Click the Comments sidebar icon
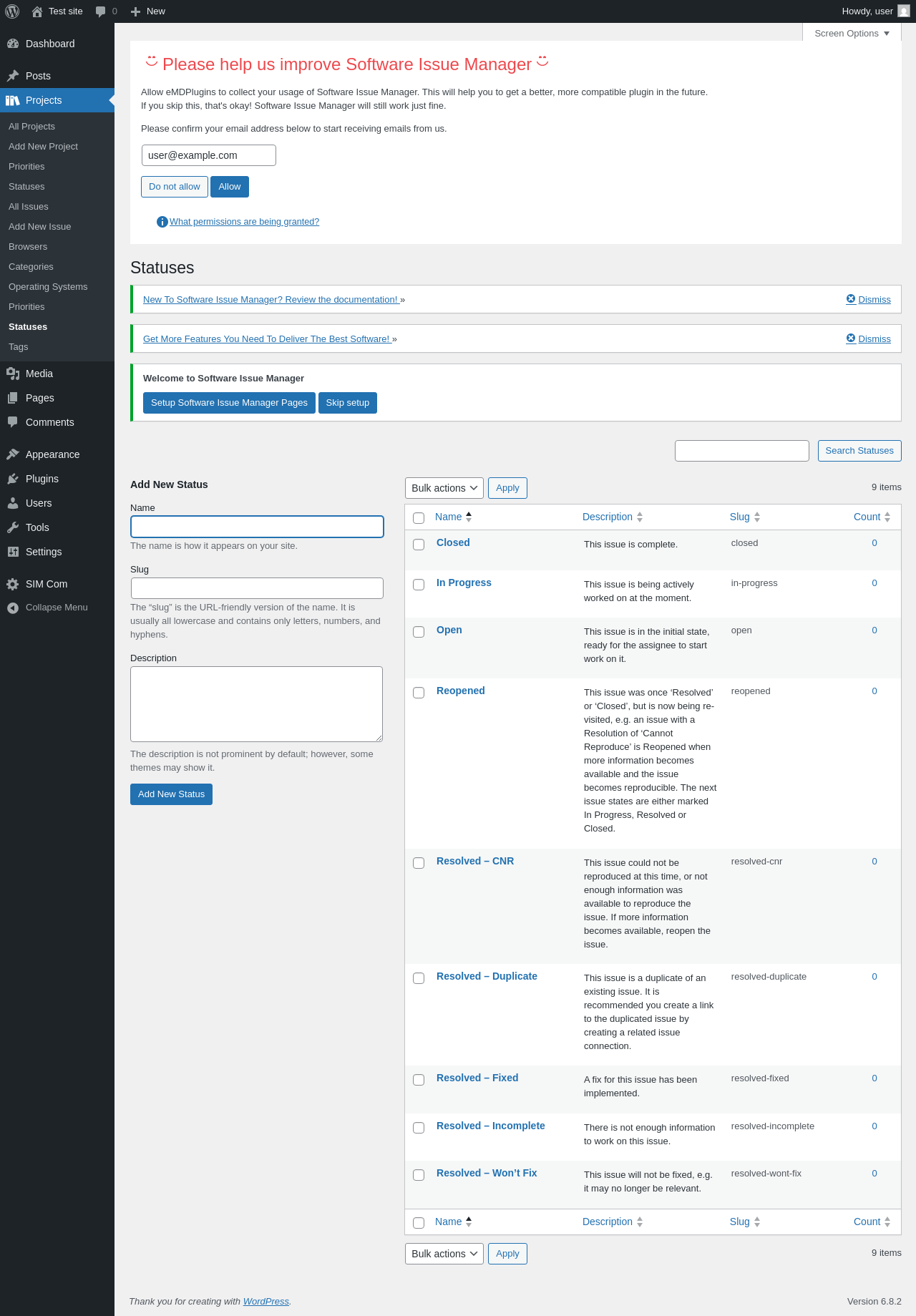This screenshot has width=916, height=1316. point(13,422)
